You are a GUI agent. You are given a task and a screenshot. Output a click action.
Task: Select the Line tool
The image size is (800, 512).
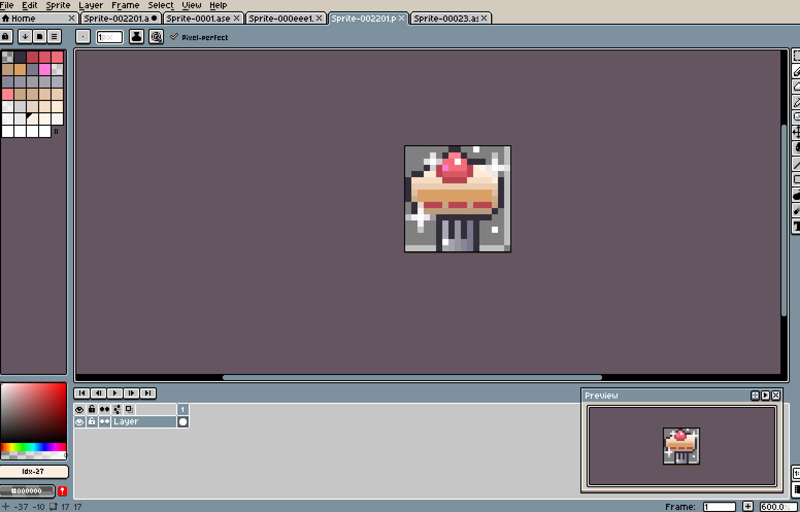796,164
